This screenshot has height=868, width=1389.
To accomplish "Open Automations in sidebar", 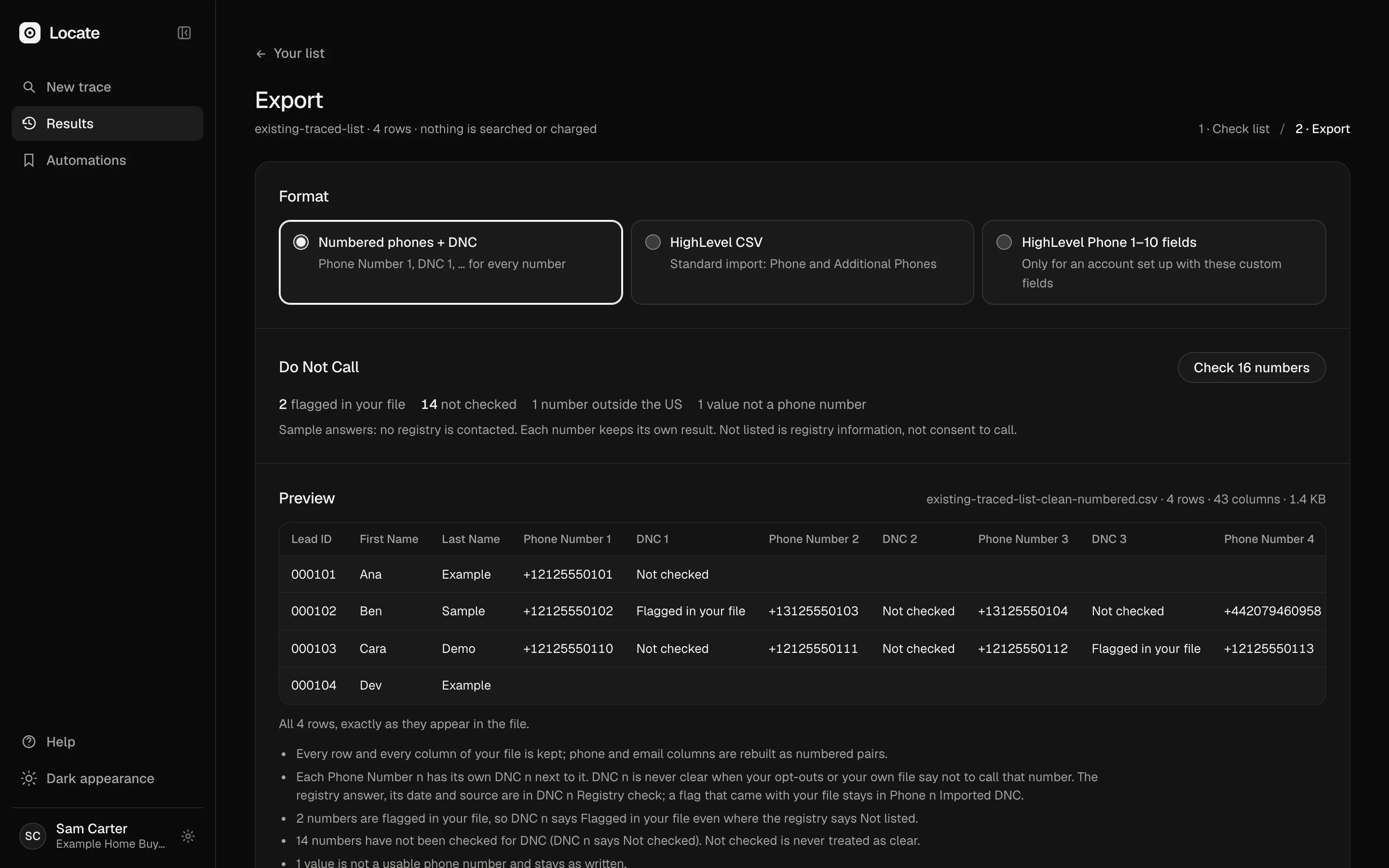I will 108,160.
